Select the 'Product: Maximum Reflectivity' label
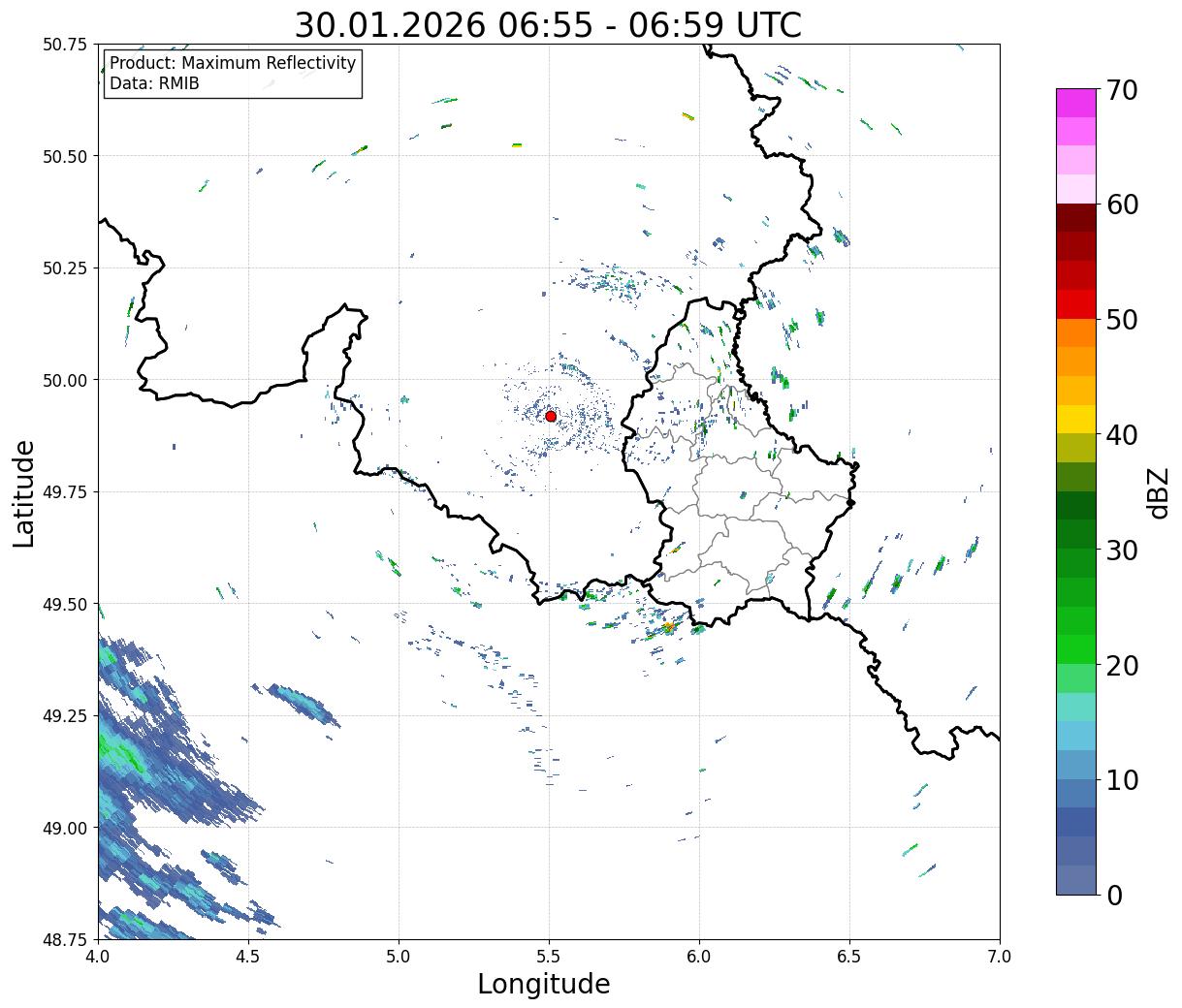The width and height of the screenshot is (1182, 1008). [233, 63]
